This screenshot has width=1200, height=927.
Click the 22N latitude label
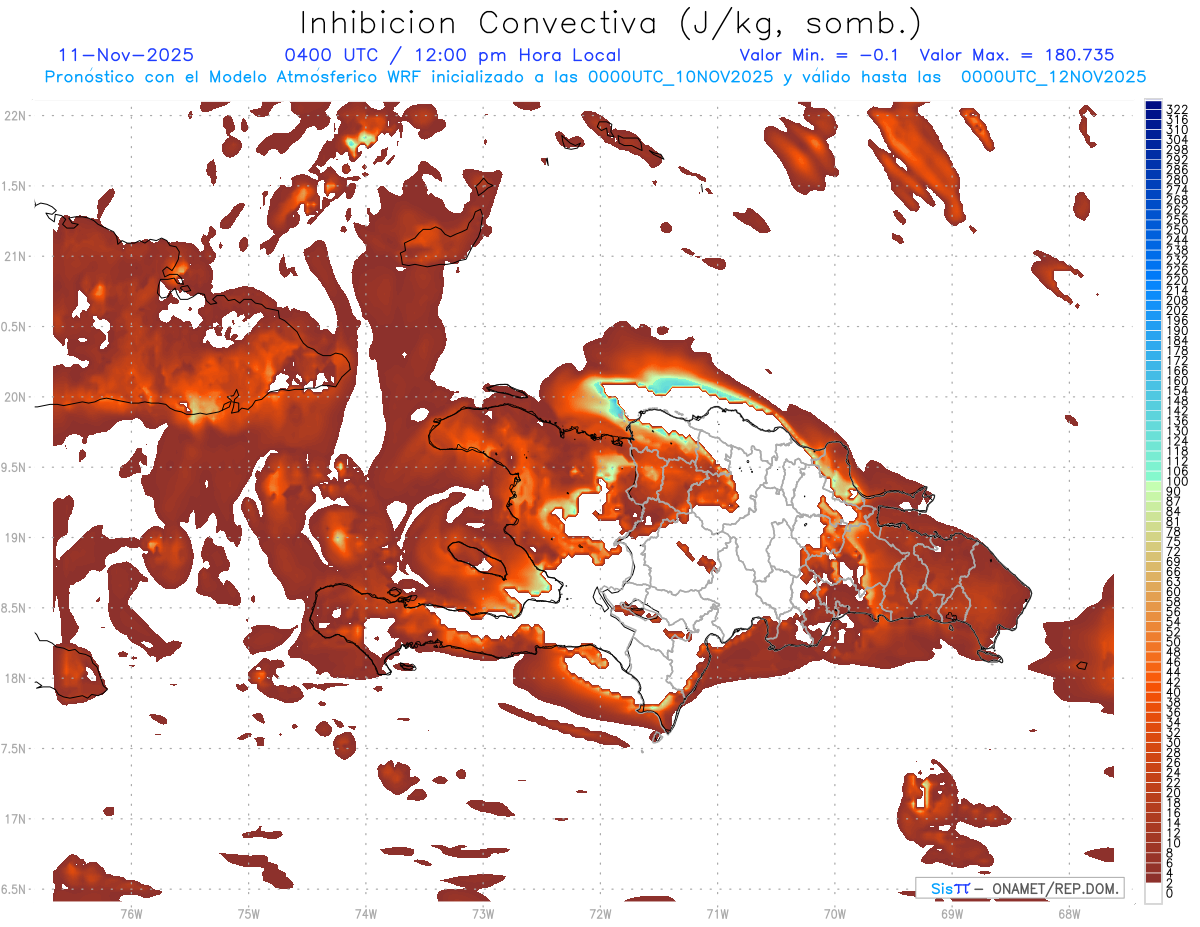point(16,116)
